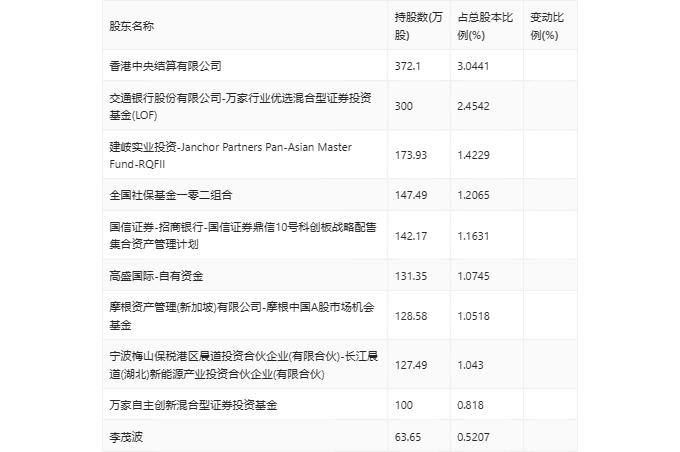Click the 1.4229 percentage value
Viewport: 680px width, 452px height.
[473, 155]
